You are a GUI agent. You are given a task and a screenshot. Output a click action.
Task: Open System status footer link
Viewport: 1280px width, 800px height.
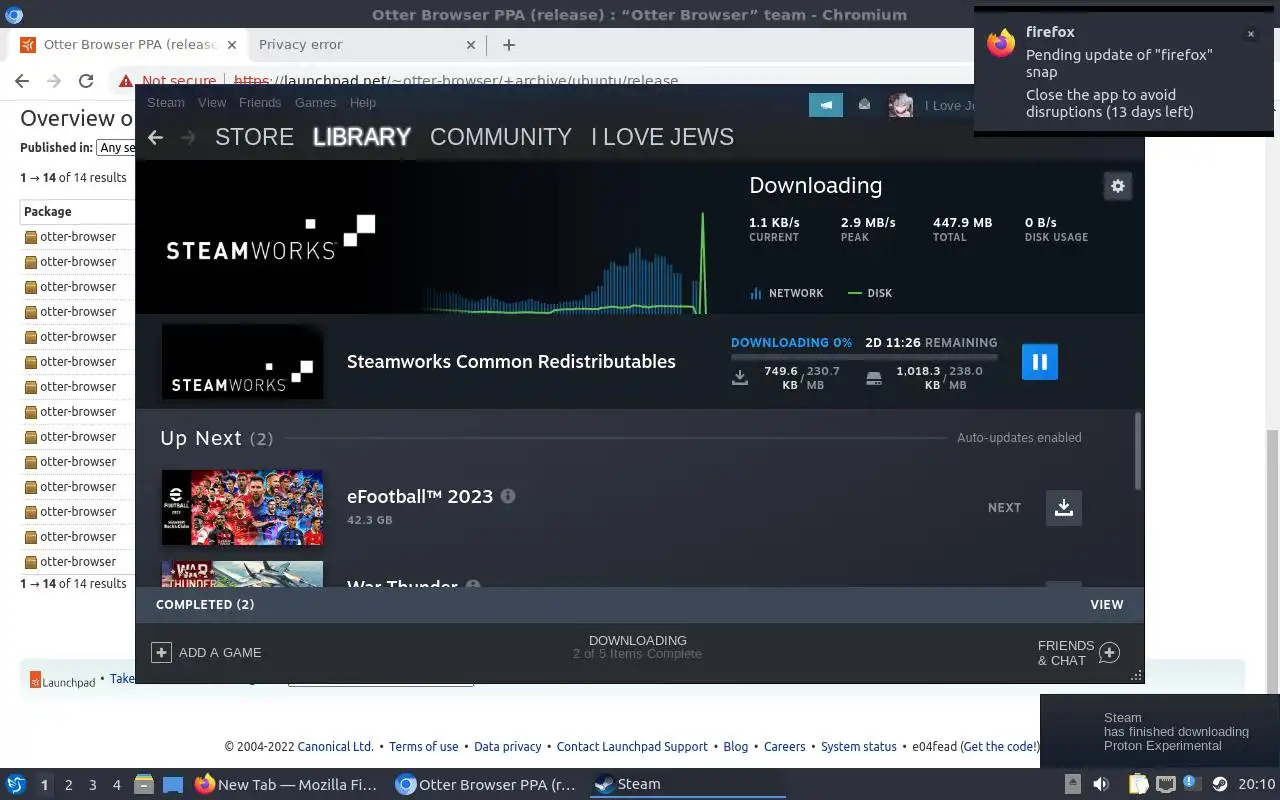[x=859, y=747]
